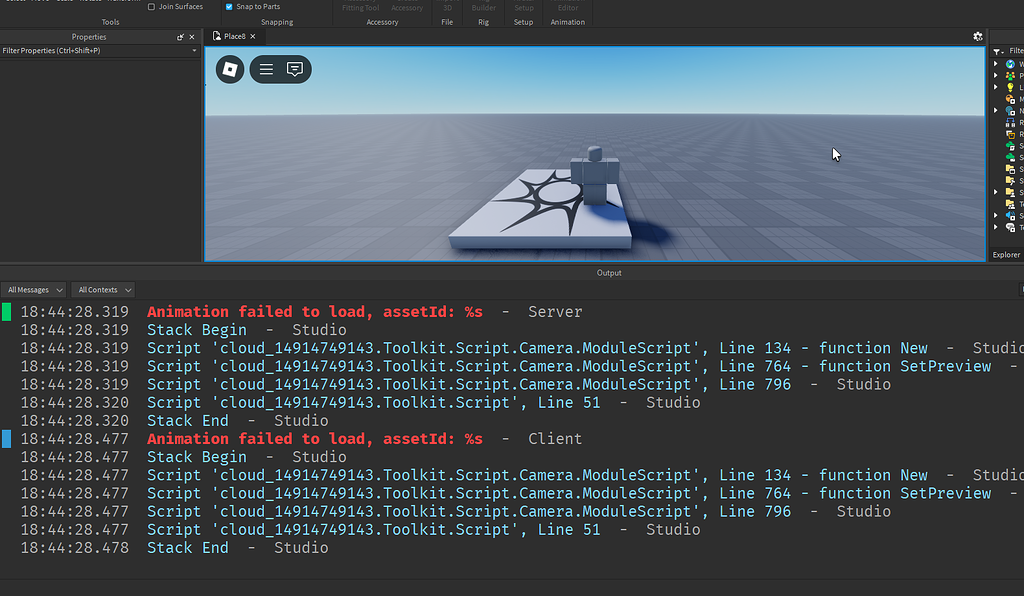Click the pin icon on the Properties panel

click(x=181, y=37)
